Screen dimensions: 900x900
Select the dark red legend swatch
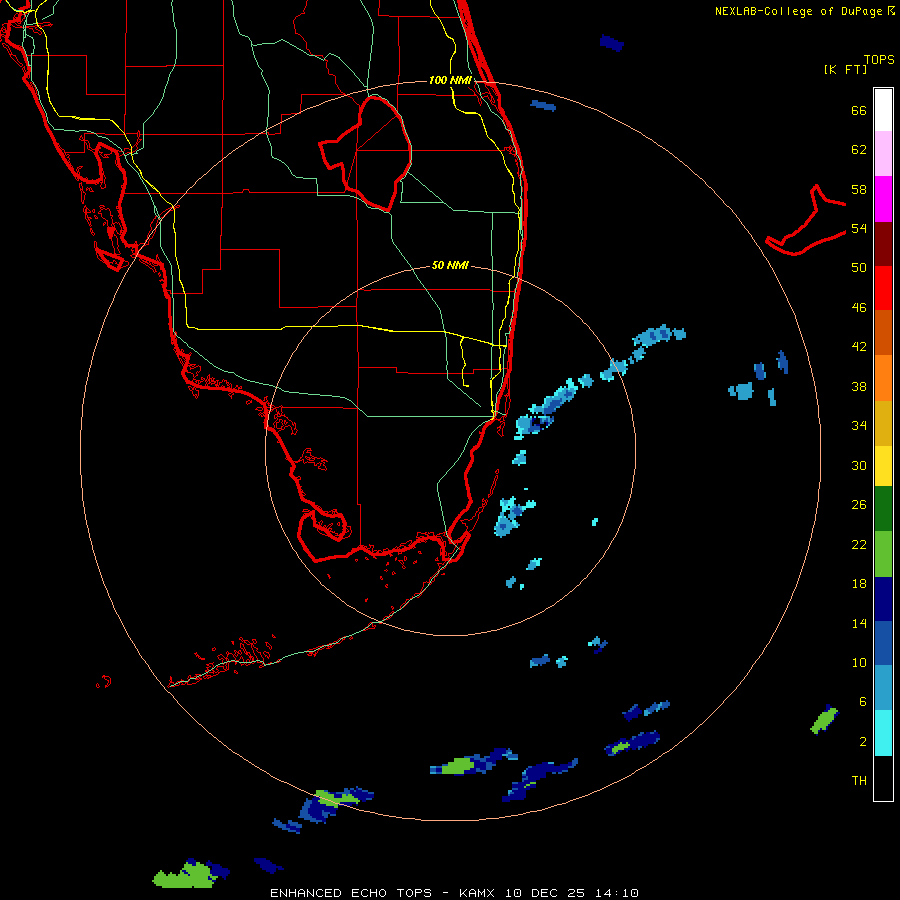883,244
